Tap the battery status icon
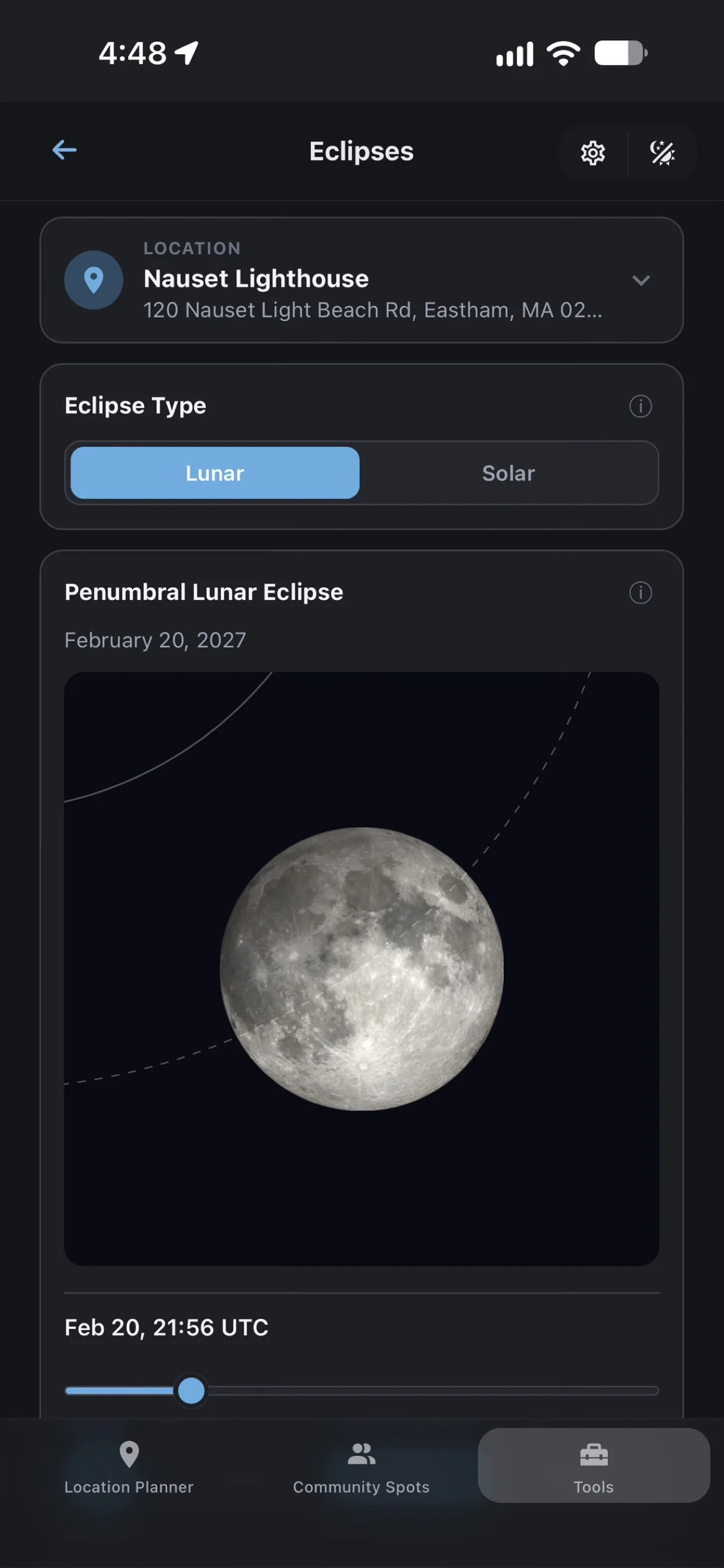The image size is (724, 1568). [x=621, y=53]
